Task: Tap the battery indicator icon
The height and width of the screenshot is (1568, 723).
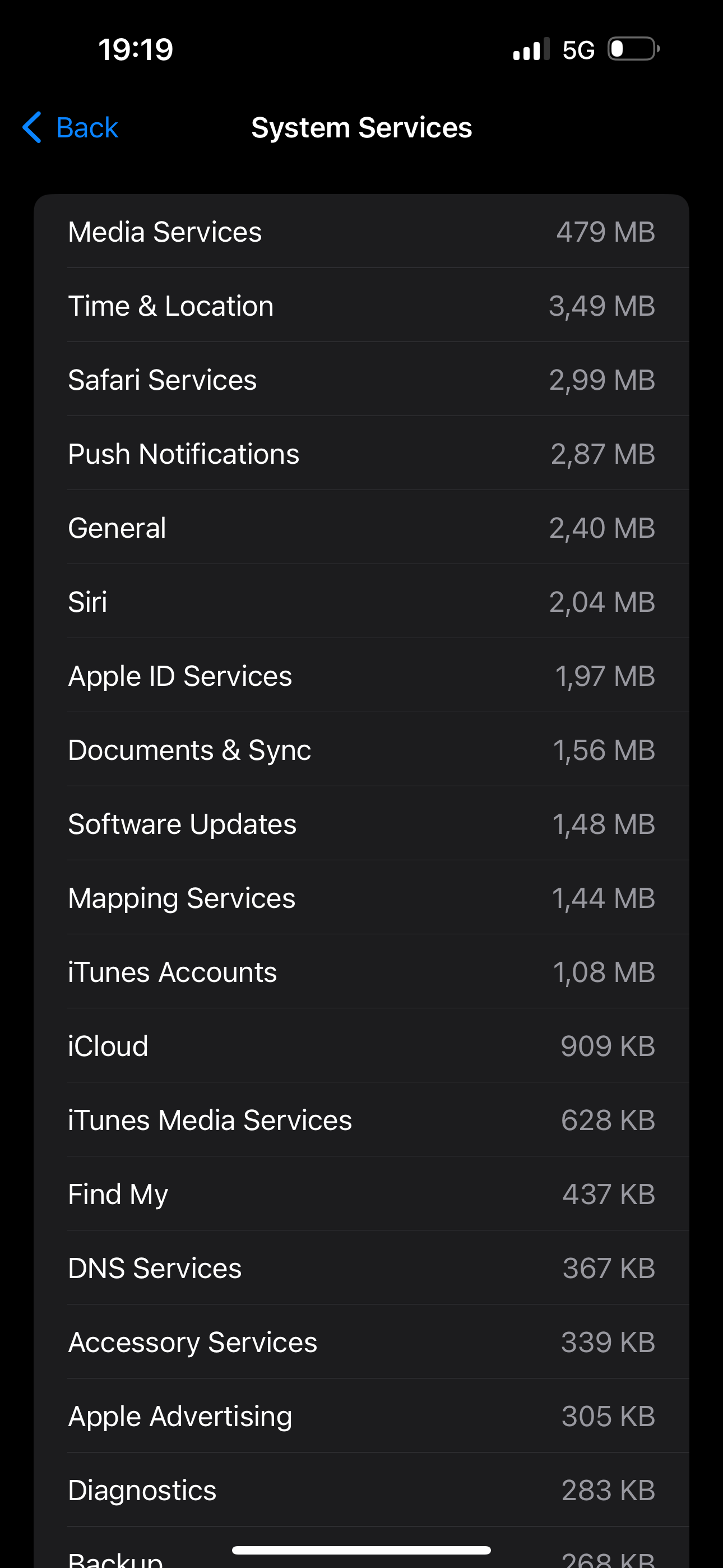Action: [x=633, y=49]
